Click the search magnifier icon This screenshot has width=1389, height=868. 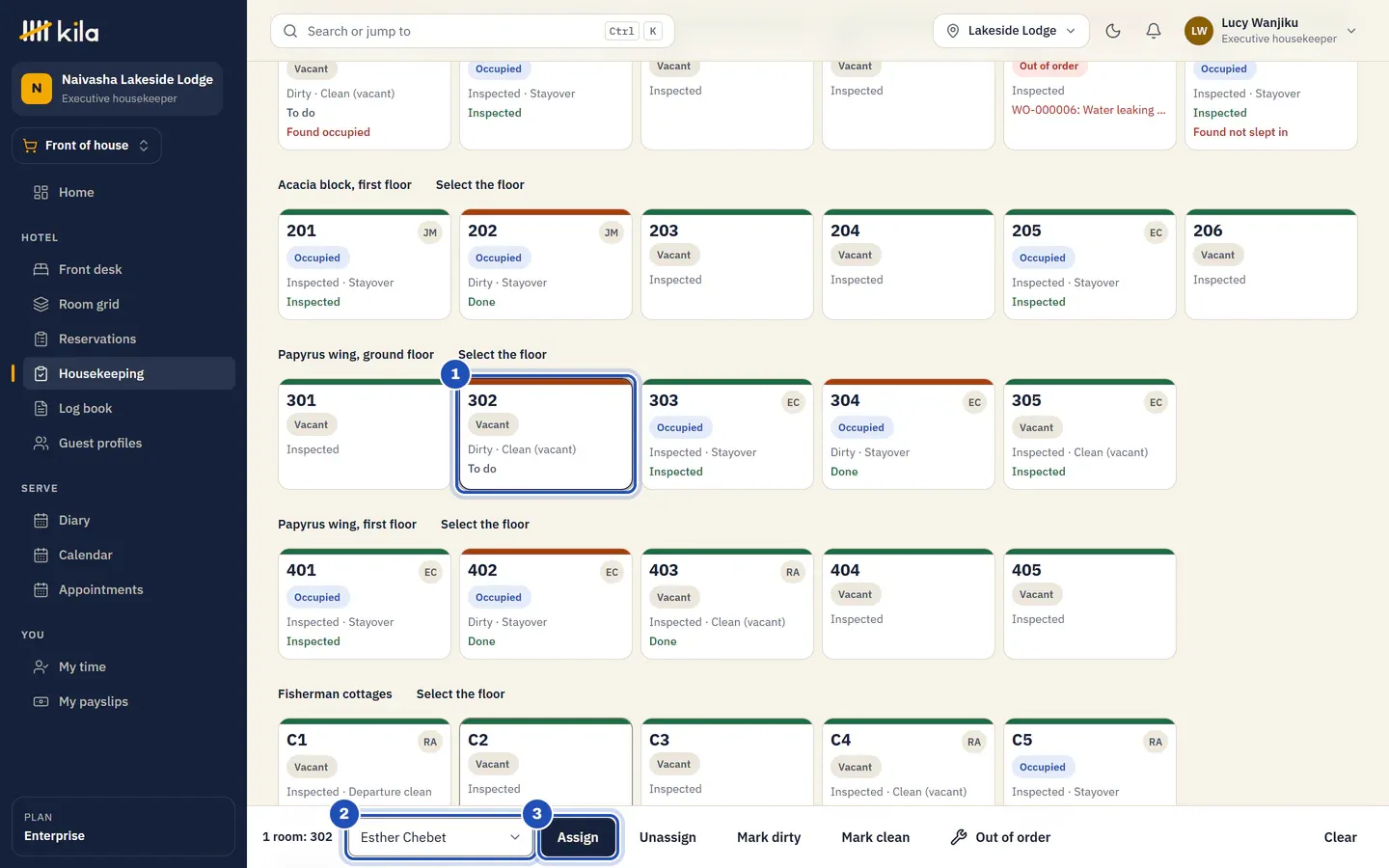pyautogui.click(x=290, y=31)
